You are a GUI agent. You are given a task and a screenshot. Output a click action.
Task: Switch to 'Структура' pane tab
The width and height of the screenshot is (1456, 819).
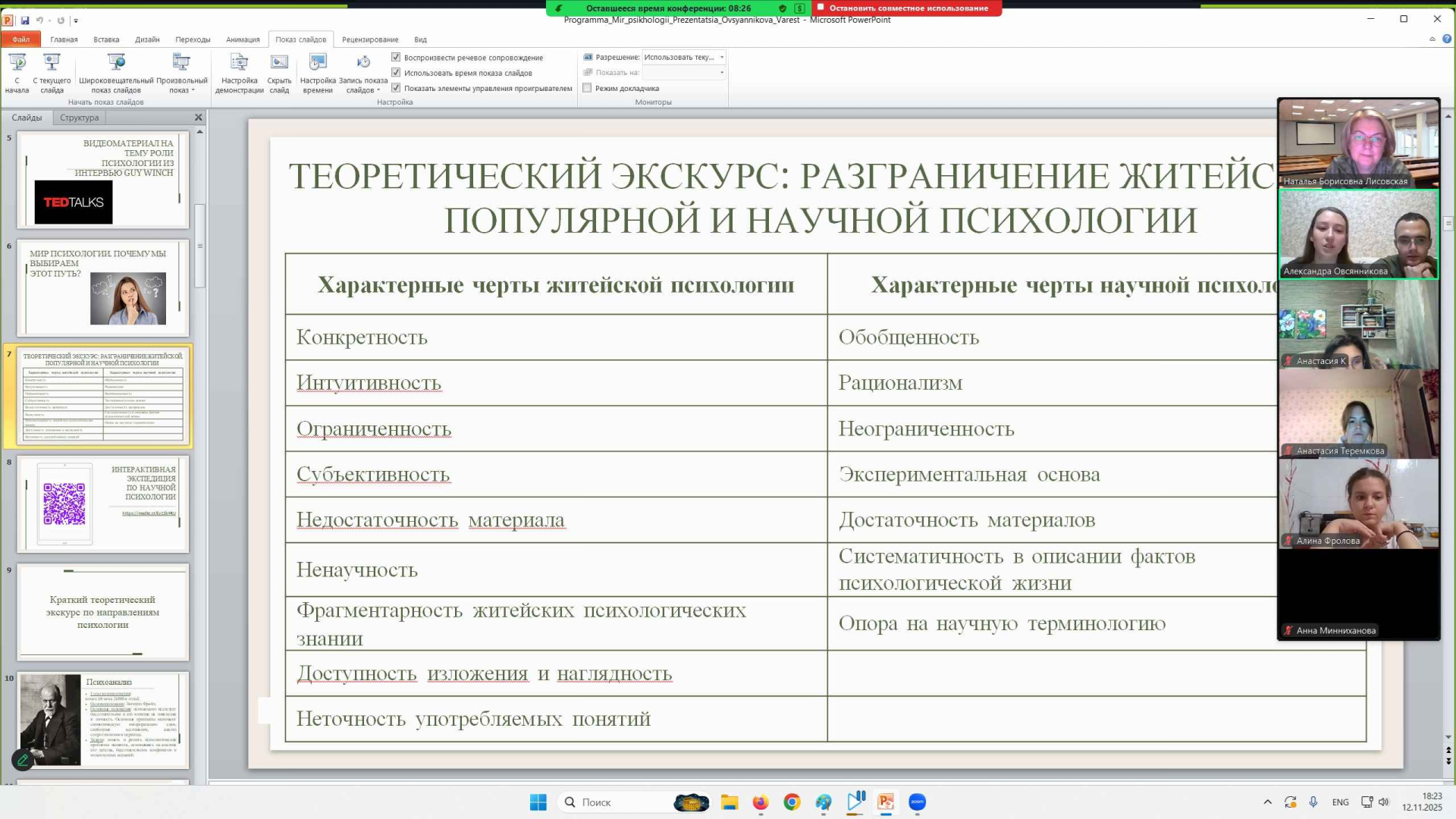[79, 118]
